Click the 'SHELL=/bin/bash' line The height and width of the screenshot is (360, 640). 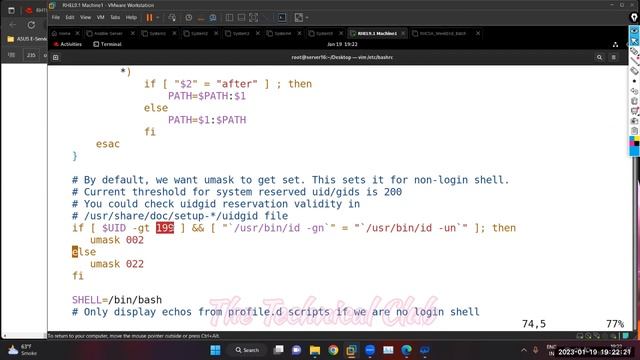117,300
